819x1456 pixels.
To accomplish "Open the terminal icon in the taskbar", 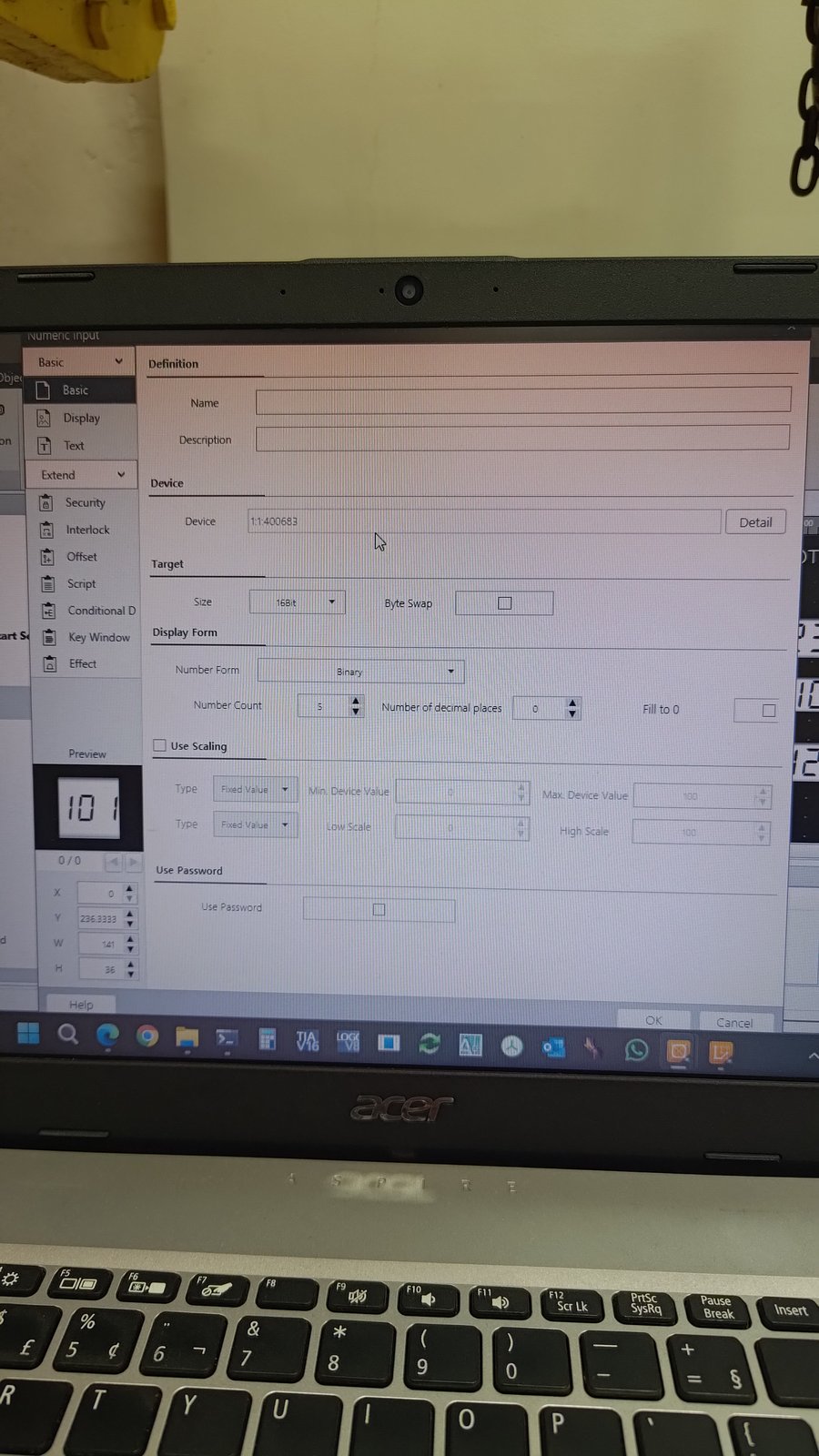I will pos(227,1039).
